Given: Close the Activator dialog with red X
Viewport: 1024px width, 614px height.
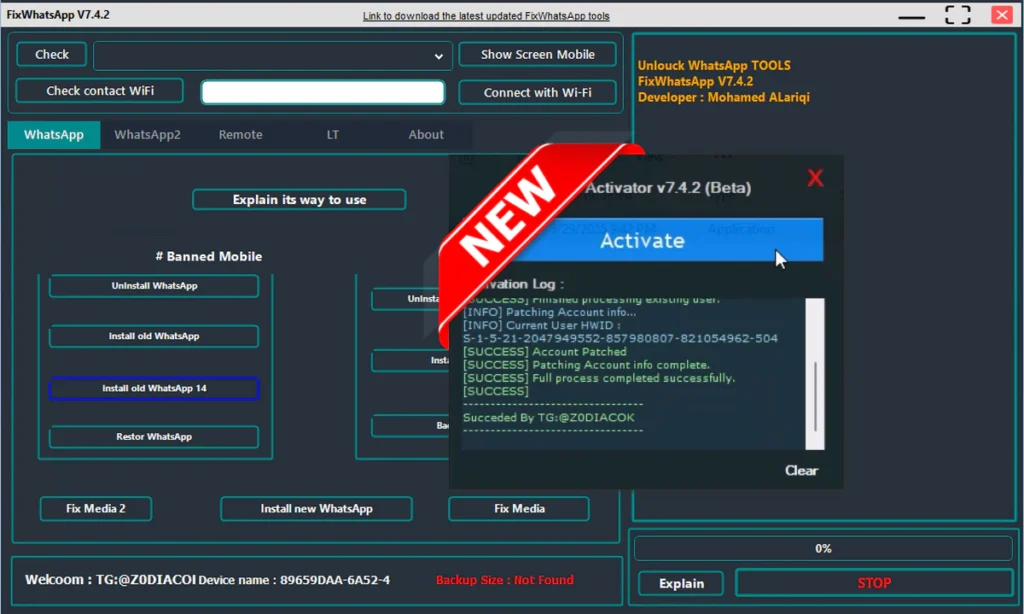Looking at the screenshot, I should [x=815, y=178].
